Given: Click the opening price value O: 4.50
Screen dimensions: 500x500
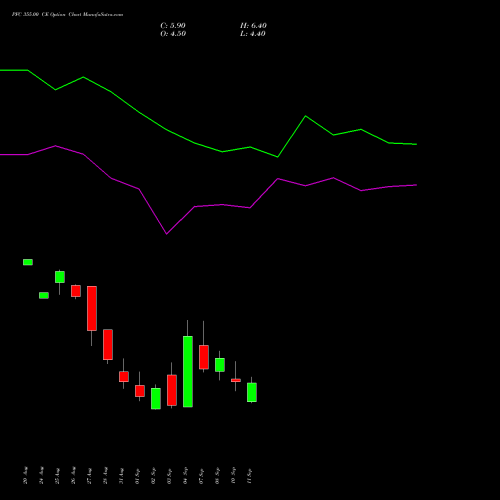Looking at the screenshot, I should point(173,34).
